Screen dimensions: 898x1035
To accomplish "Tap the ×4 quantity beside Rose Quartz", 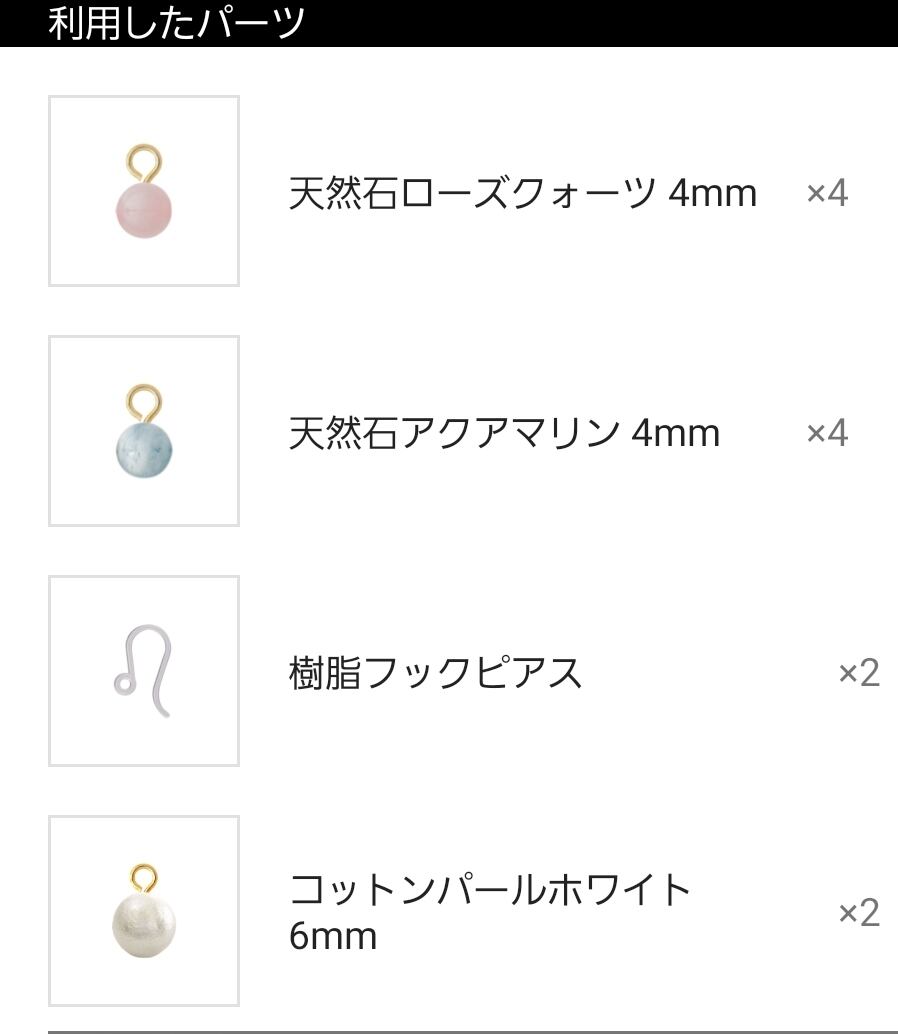I will [x=827, y=193].
